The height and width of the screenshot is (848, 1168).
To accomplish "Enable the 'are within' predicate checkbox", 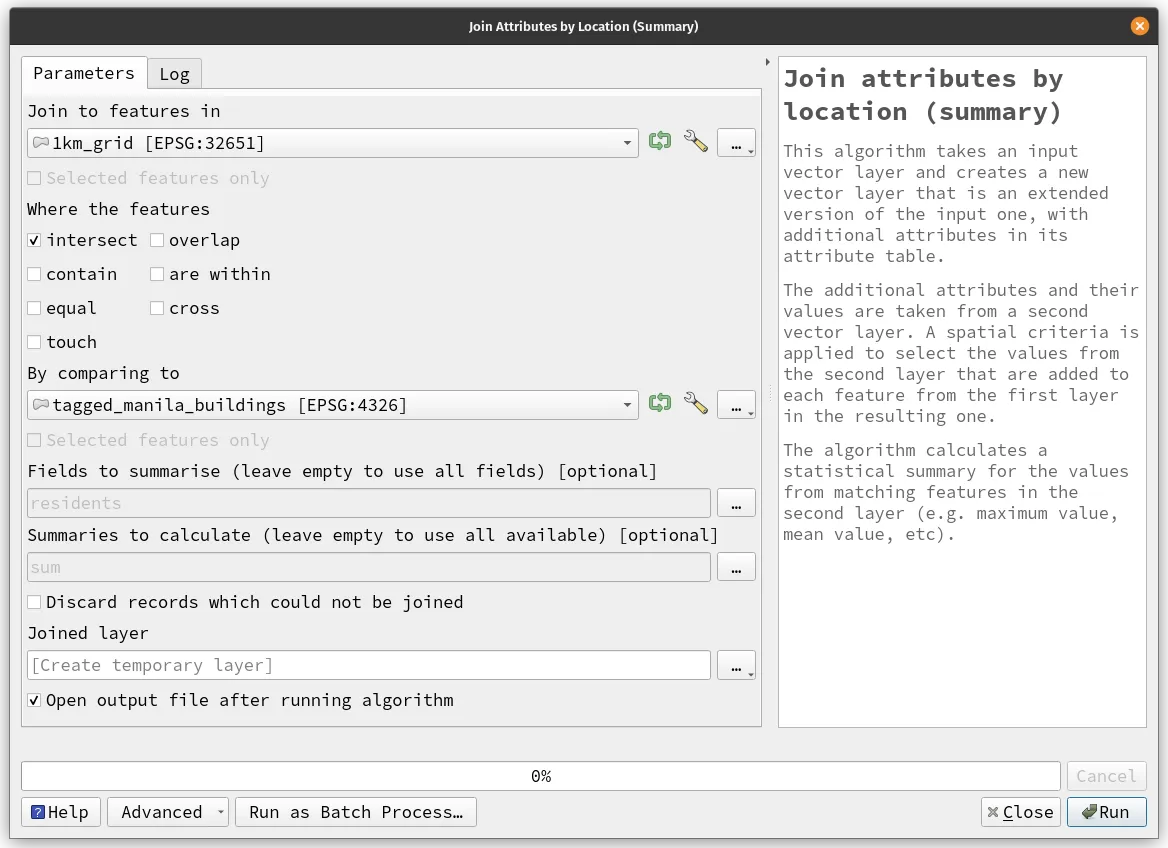I will [x=157, y=274].
